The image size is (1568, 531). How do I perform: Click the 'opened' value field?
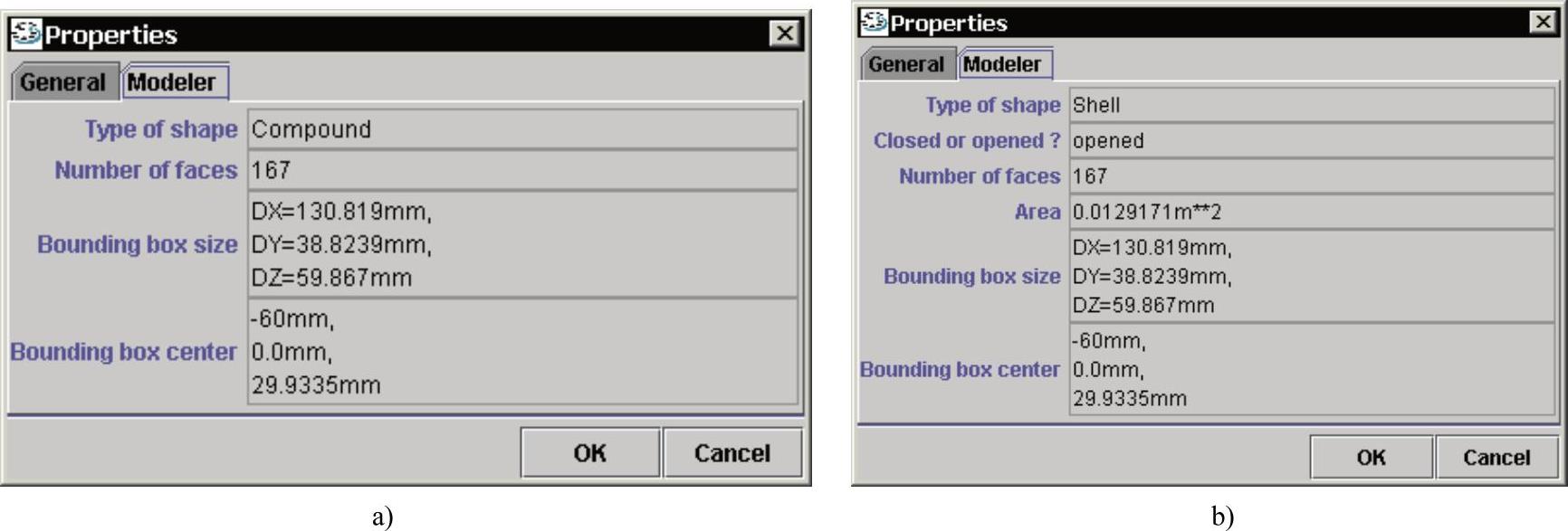[x=1310, y=141]
